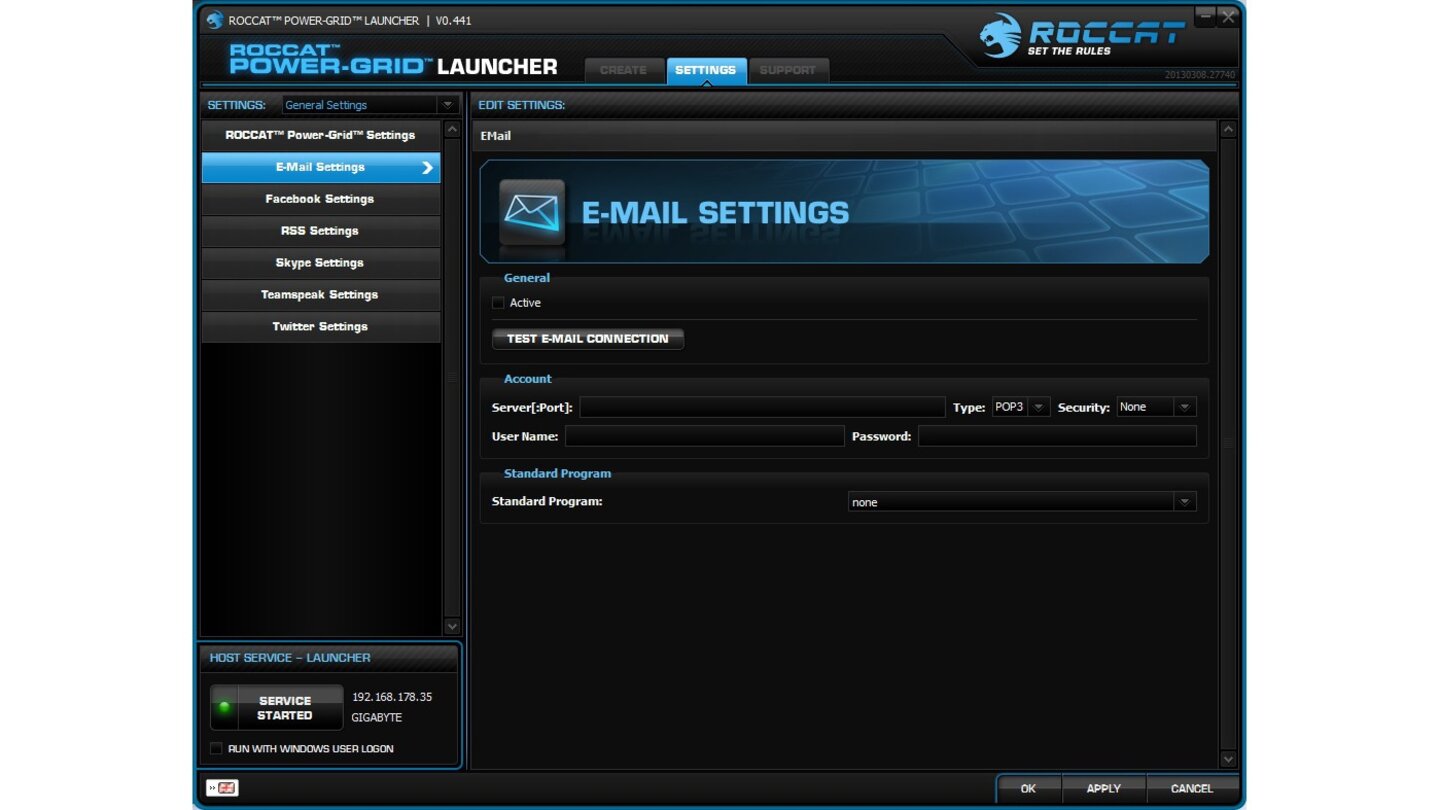The image size is (1440, 810).
Task: Close the launcher window
Action: [x=1228, y=16]
